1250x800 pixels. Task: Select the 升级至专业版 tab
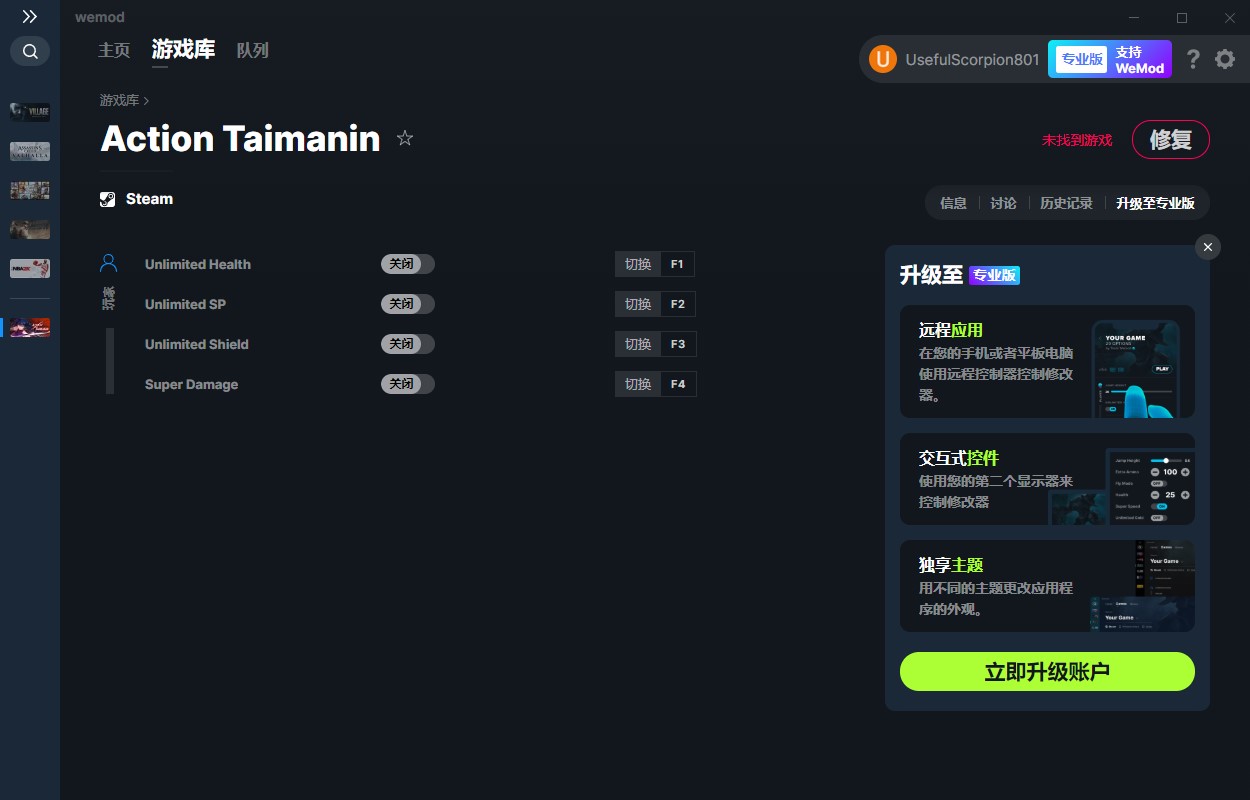tap(1155, 203)
